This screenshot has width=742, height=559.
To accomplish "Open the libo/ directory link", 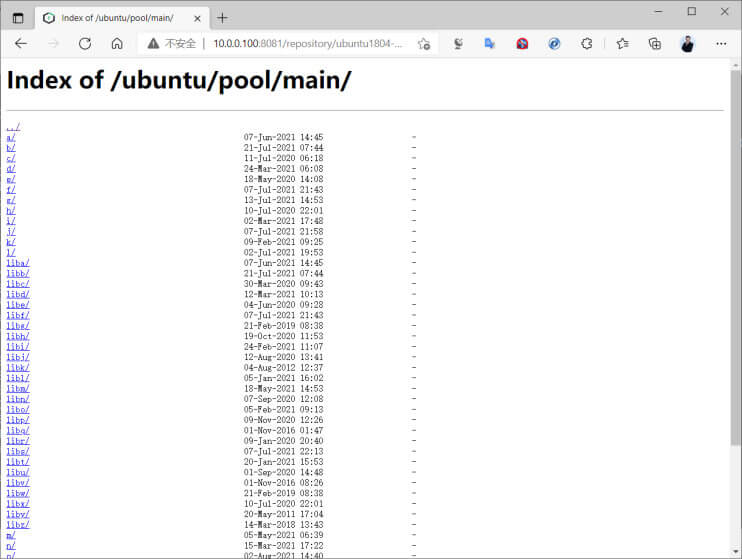I will (18, 409).
